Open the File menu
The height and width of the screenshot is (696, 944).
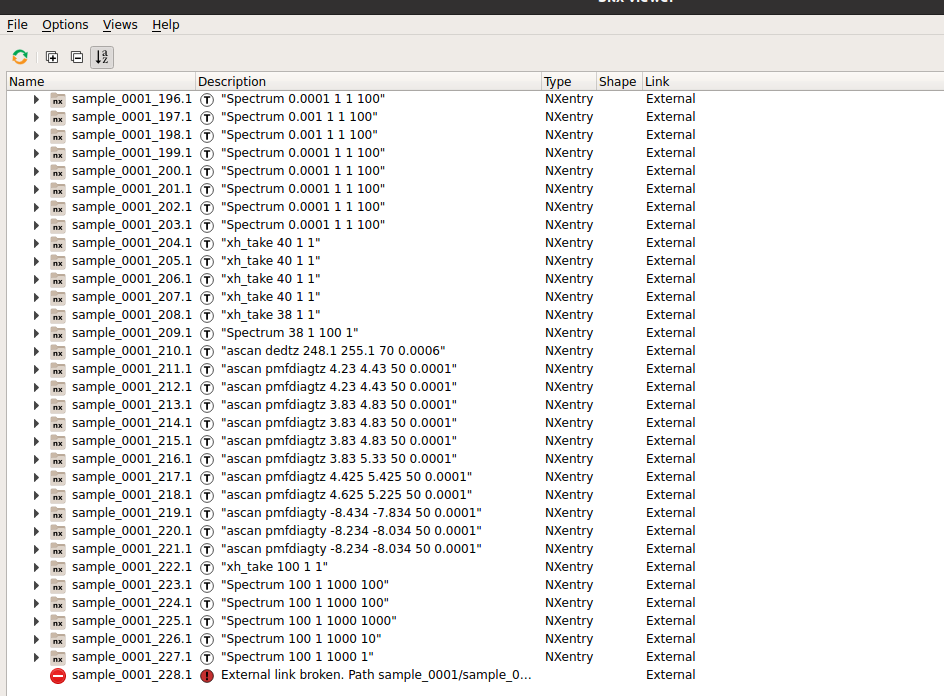(17, 24)
